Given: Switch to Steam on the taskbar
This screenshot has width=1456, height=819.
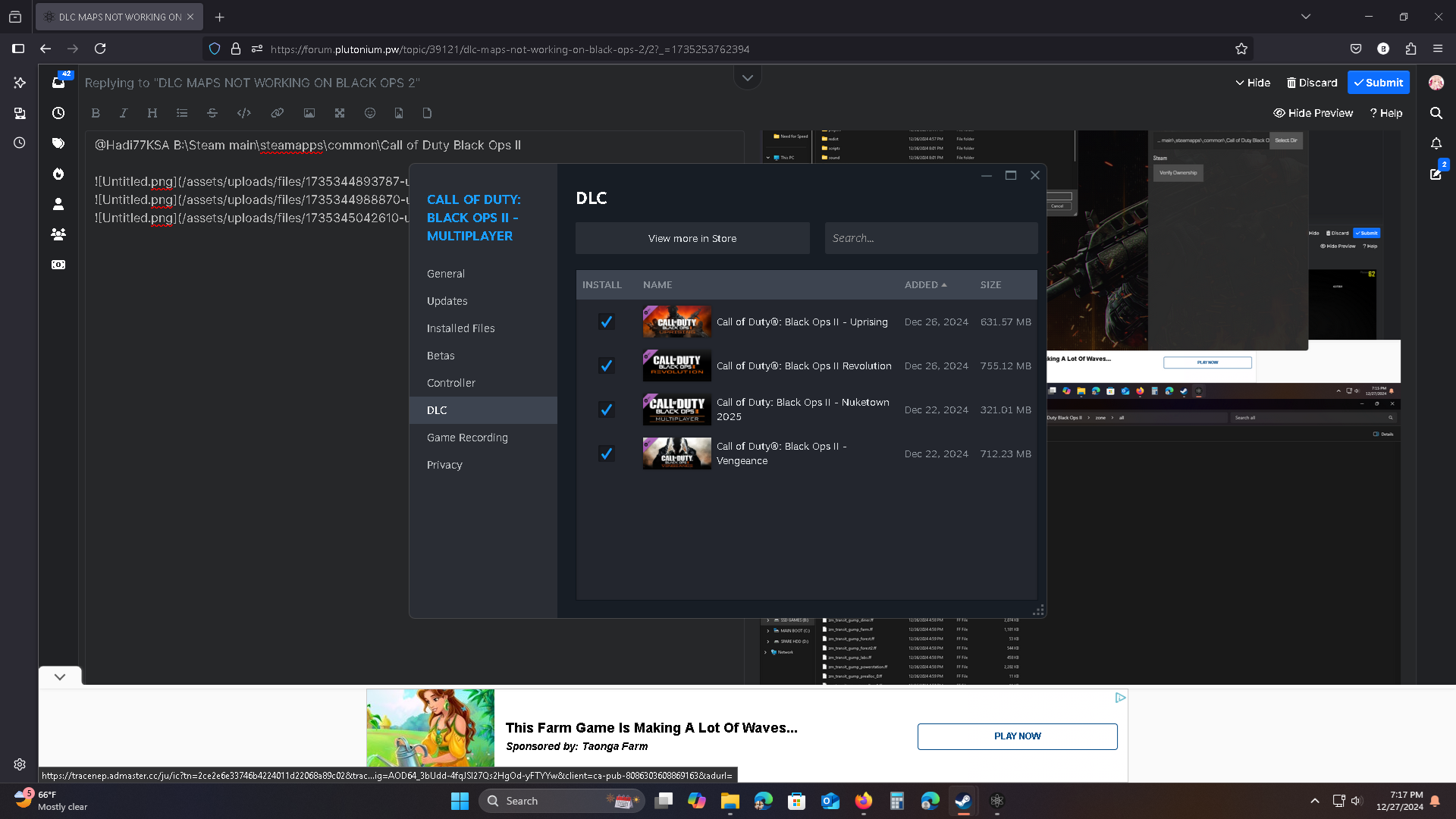Looking at the screenshot, I should [x=963, y=801].
